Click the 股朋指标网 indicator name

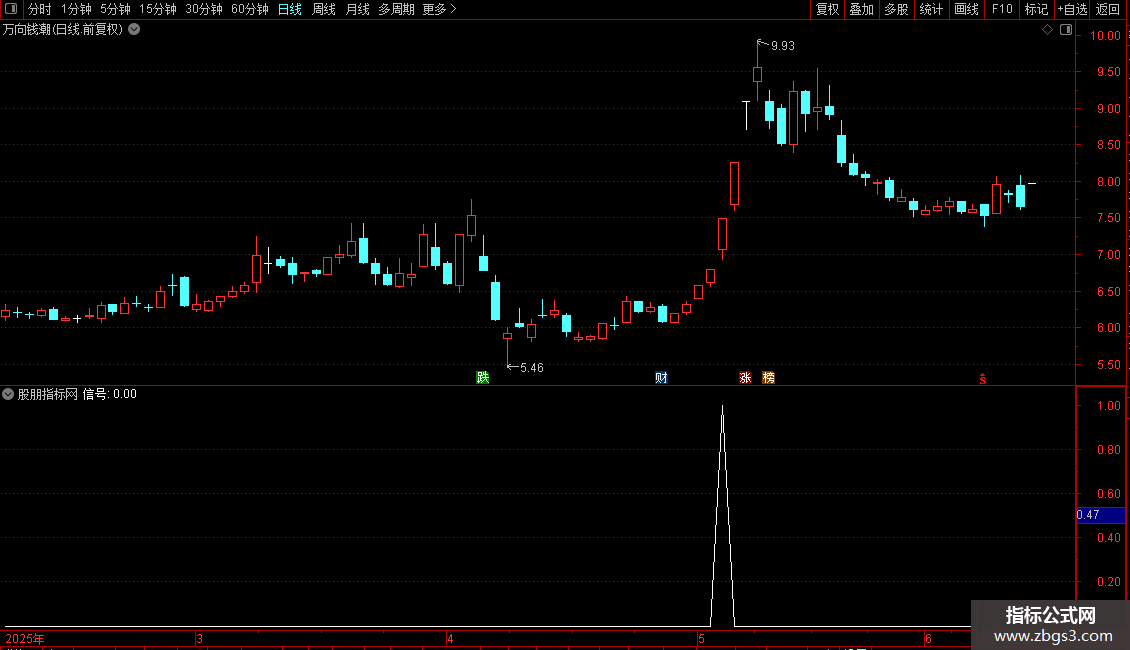coord(48,394)
